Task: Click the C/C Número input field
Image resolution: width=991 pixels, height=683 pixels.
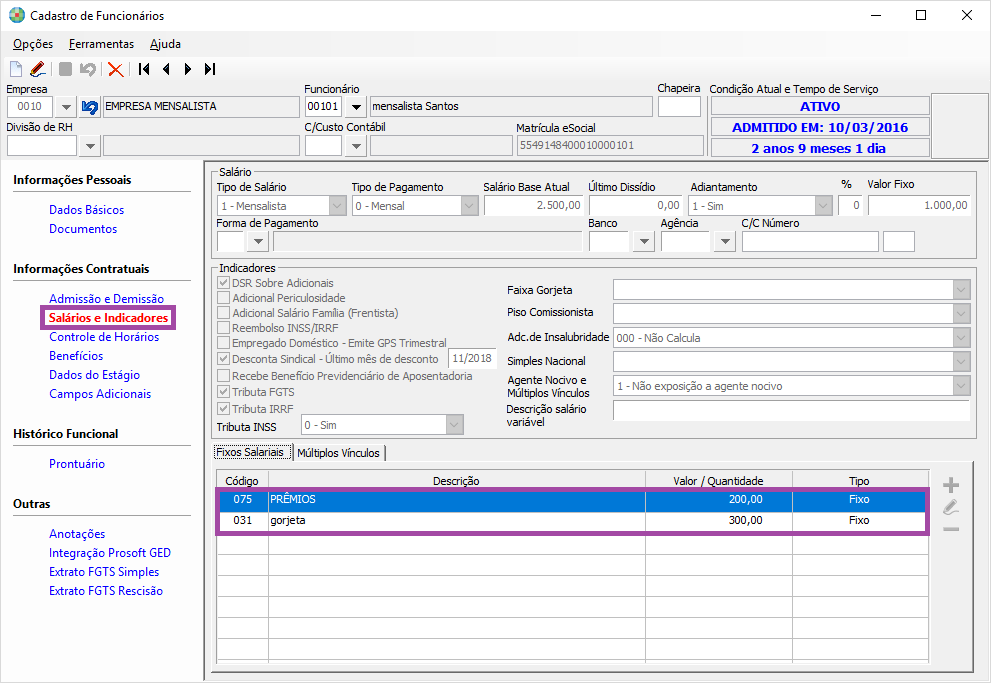Action: click(810, 241)
